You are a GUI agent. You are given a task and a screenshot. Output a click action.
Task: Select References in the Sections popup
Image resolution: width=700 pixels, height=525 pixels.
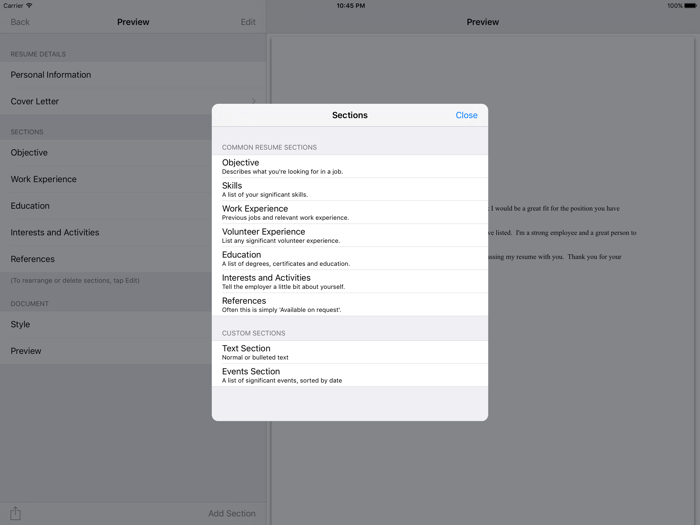pyautogui.click(x=350, y=304)
